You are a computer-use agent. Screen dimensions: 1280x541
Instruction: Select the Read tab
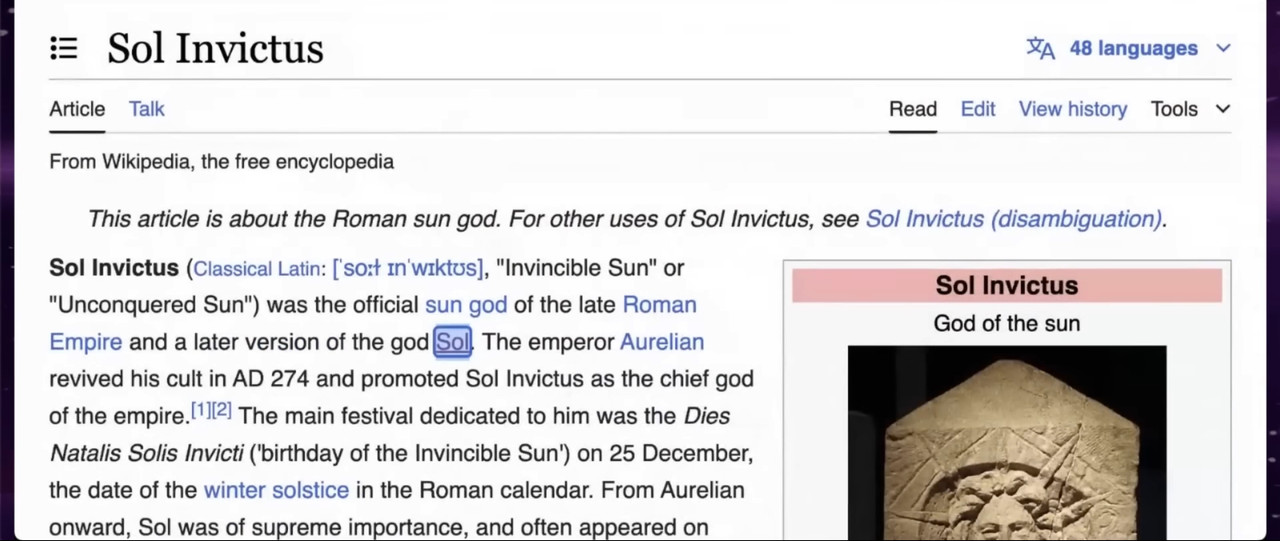coord(913,109)
